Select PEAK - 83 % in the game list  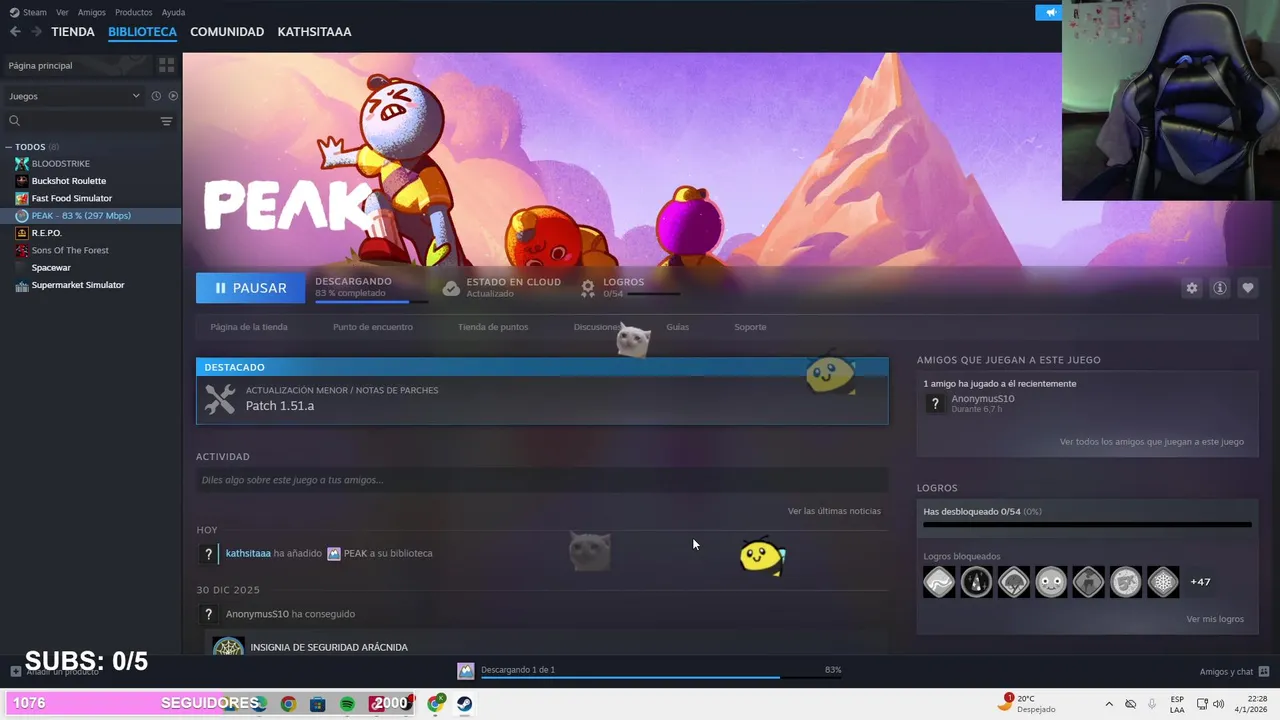tap(91, 216)
